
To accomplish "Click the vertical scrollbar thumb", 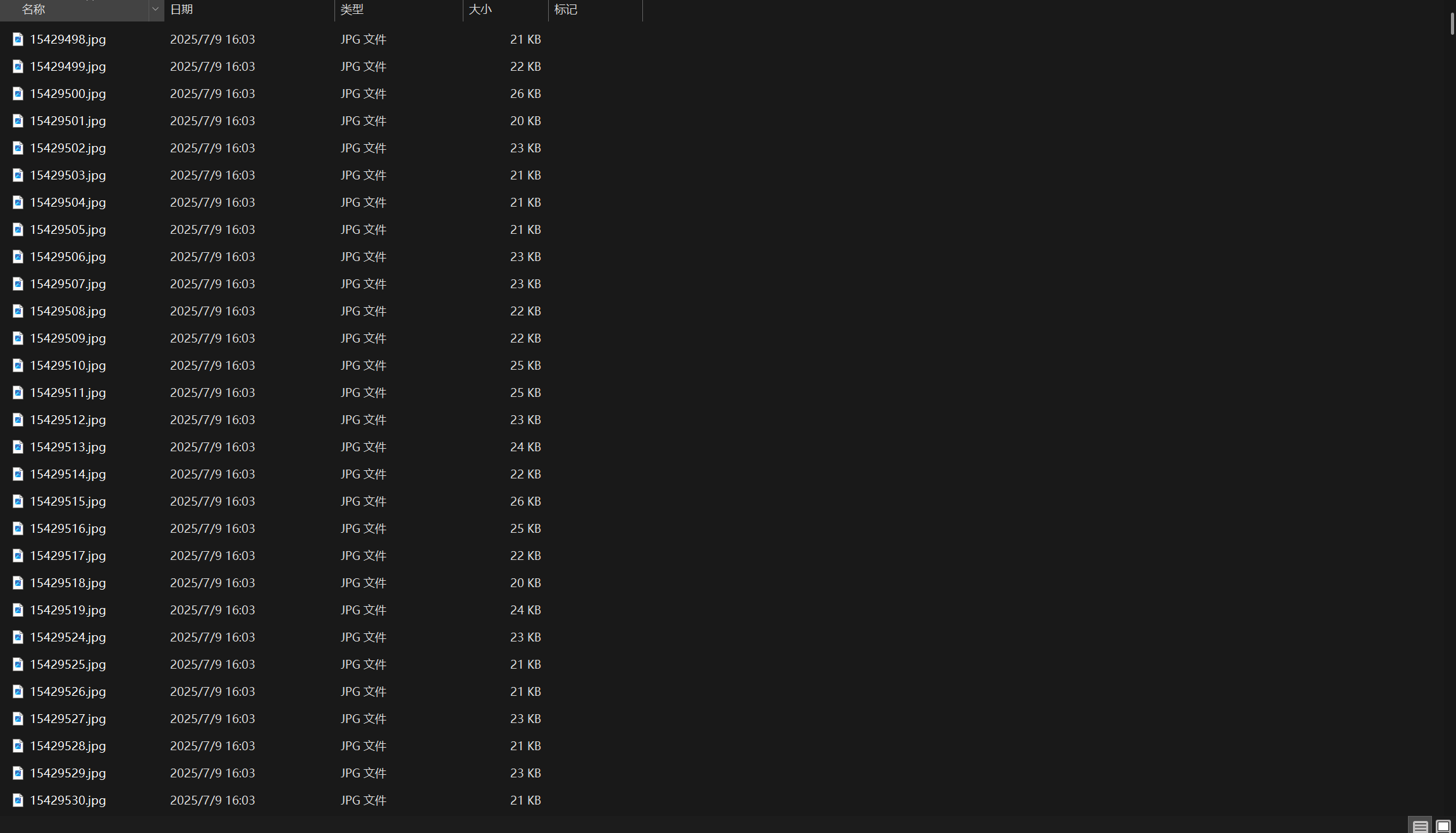I will 1452,23.
